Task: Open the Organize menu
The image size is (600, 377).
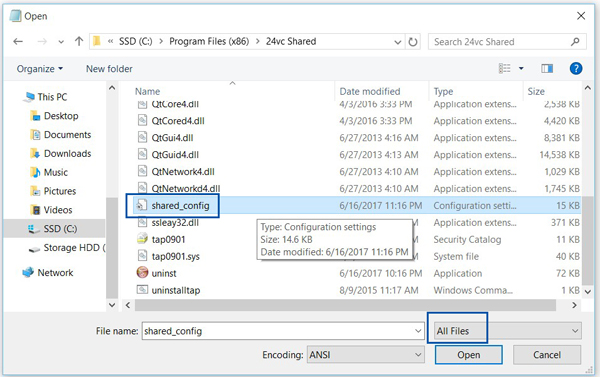Action: [x=39, y=69]
